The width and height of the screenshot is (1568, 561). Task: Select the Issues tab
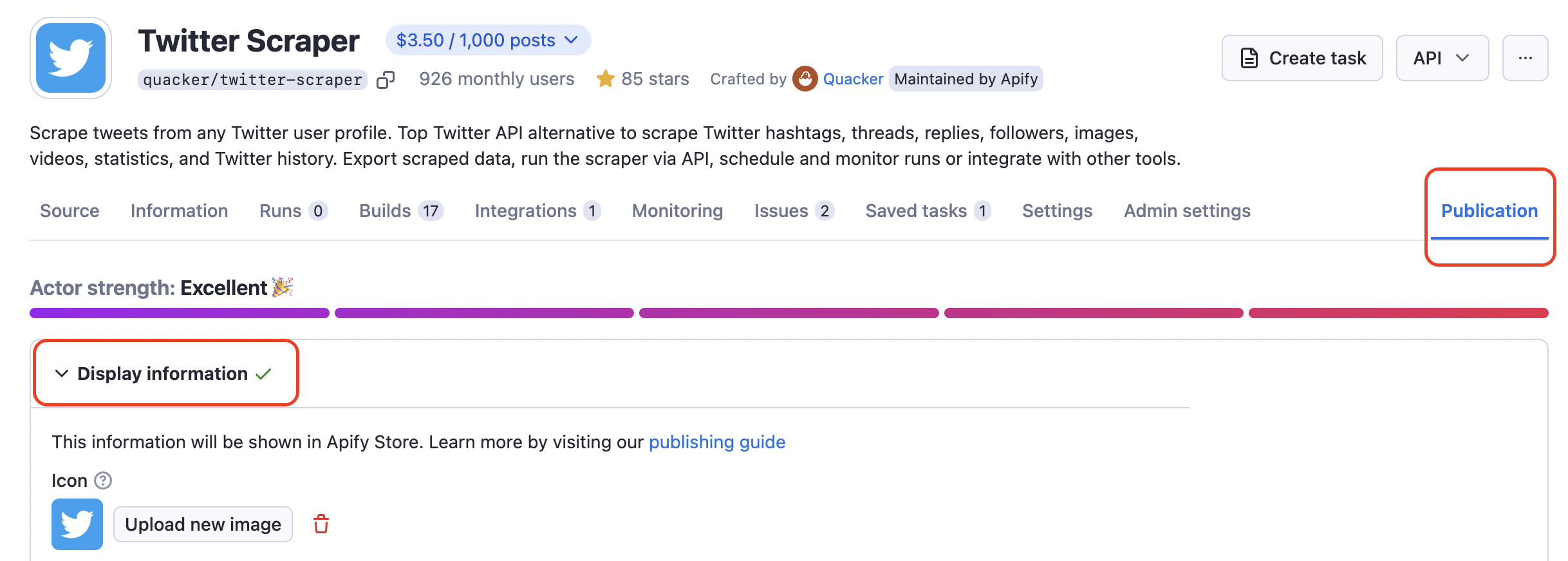click(x=781, y=211)
